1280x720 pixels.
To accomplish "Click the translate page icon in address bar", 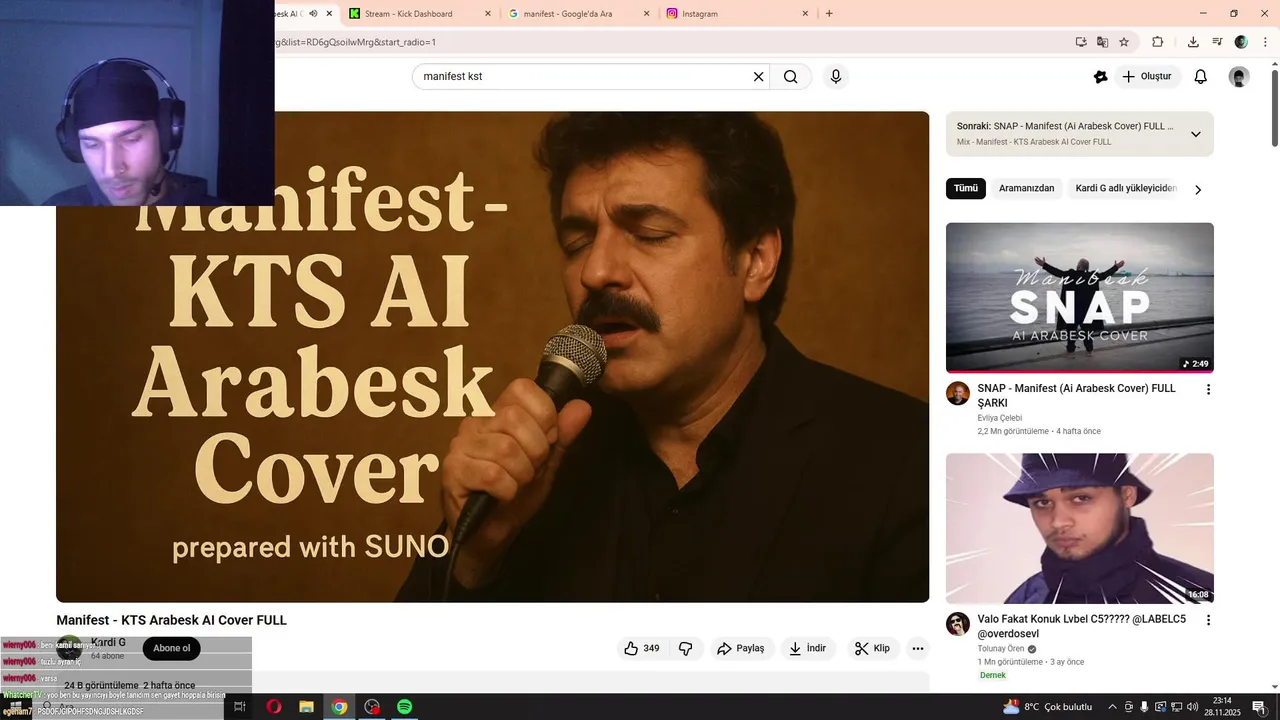I will click(x=1102, y=42).
